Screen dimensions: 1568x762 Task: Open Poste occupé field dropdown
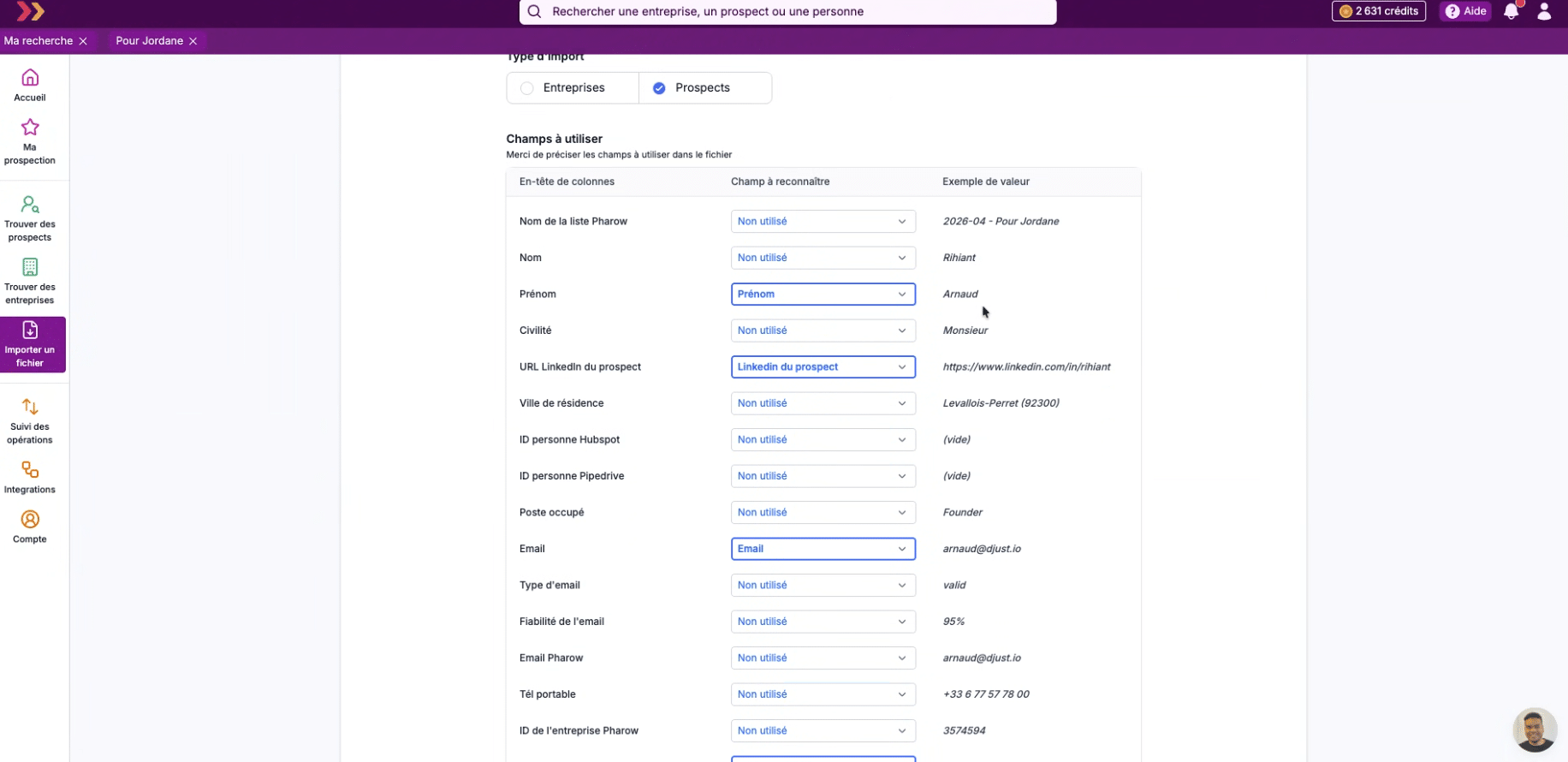[823, 513]
